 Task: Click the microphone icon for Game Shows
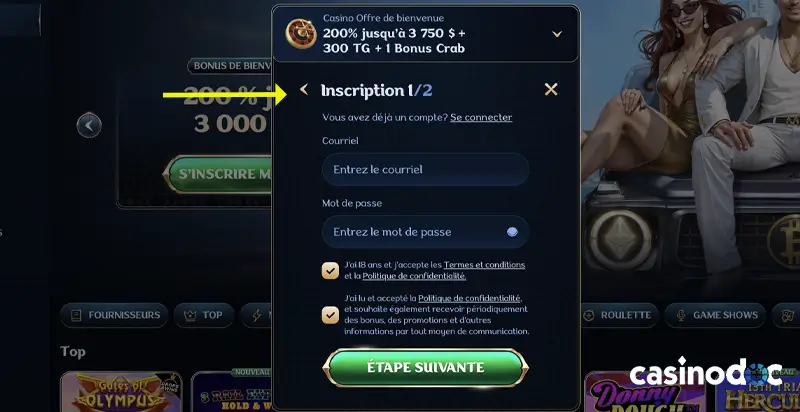point(681,316)
